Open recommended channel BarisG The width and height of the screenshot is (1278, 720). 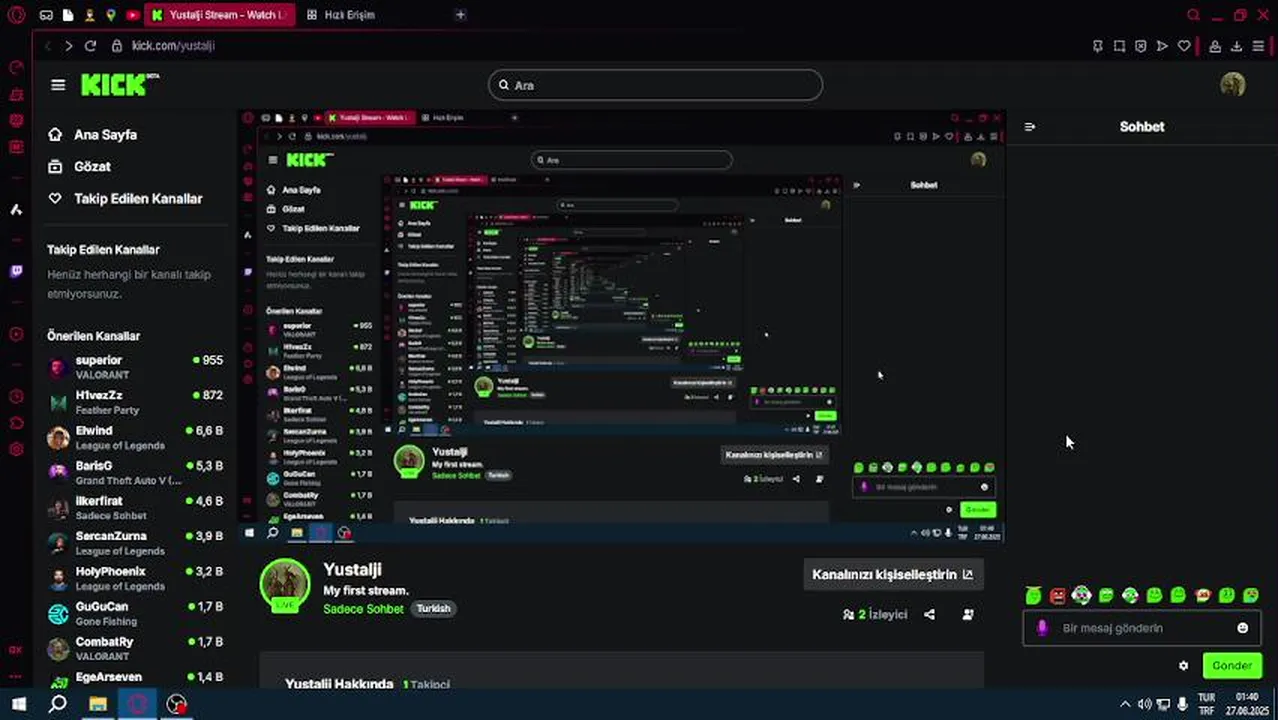(x=135, y=473)
